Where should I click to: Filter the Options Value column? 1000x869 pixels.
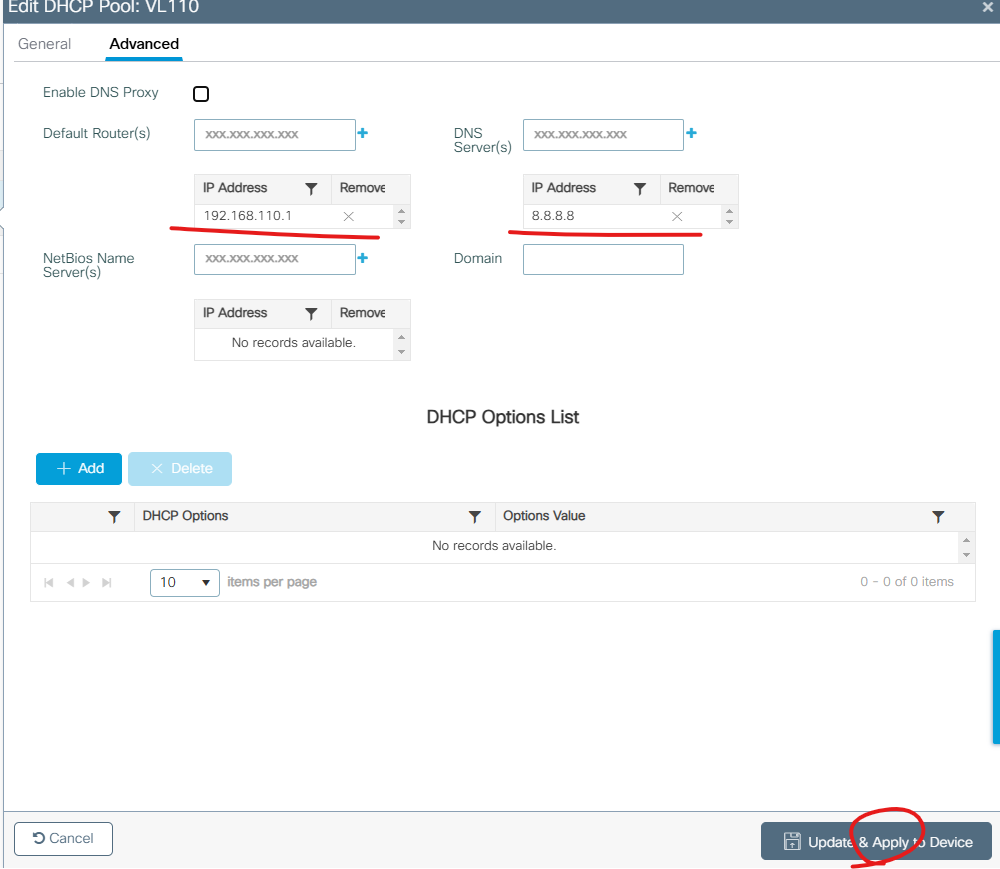[938, 517]
